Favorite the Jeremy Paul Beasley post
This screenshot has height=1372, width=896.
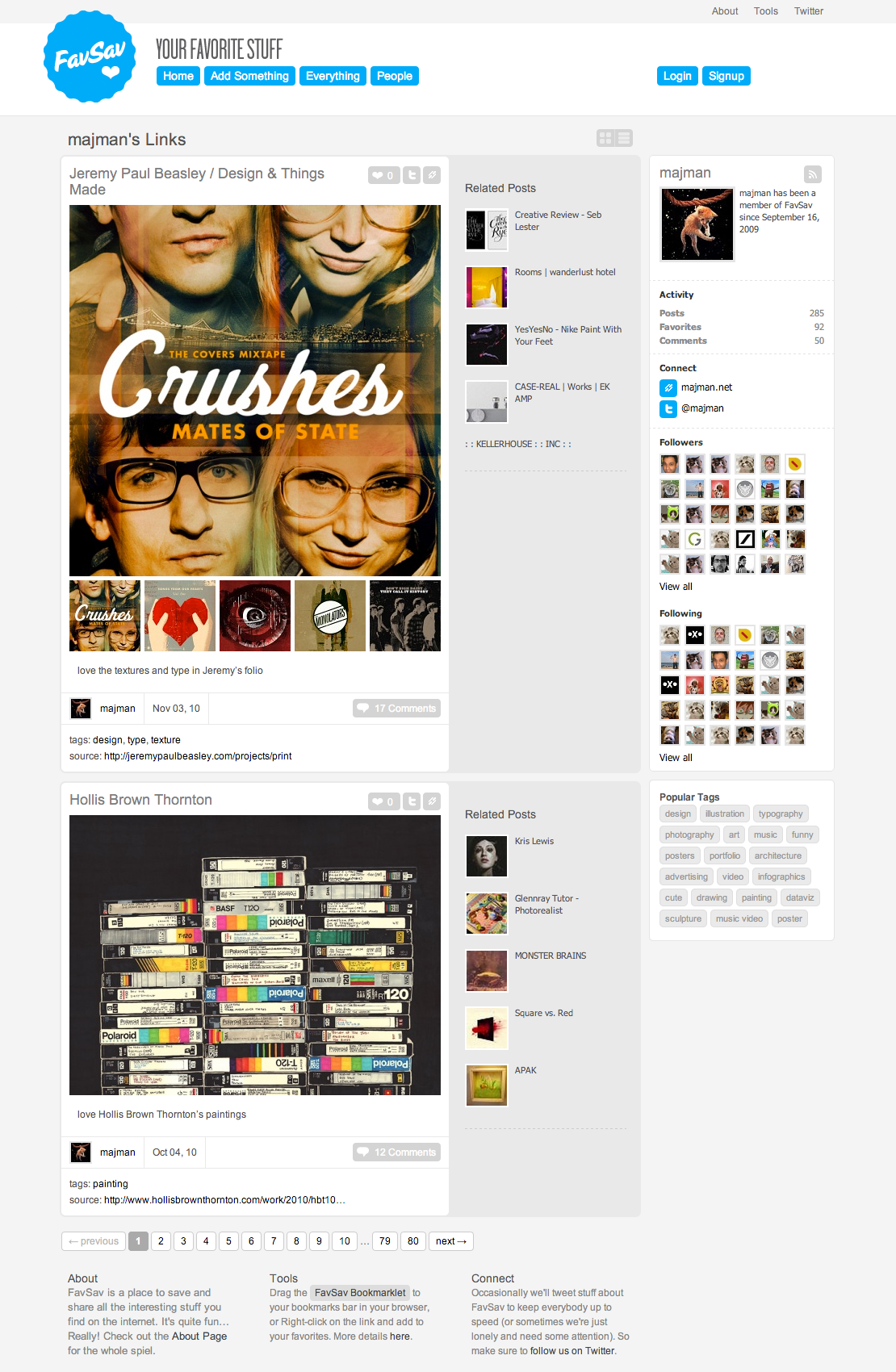(384, 175)
